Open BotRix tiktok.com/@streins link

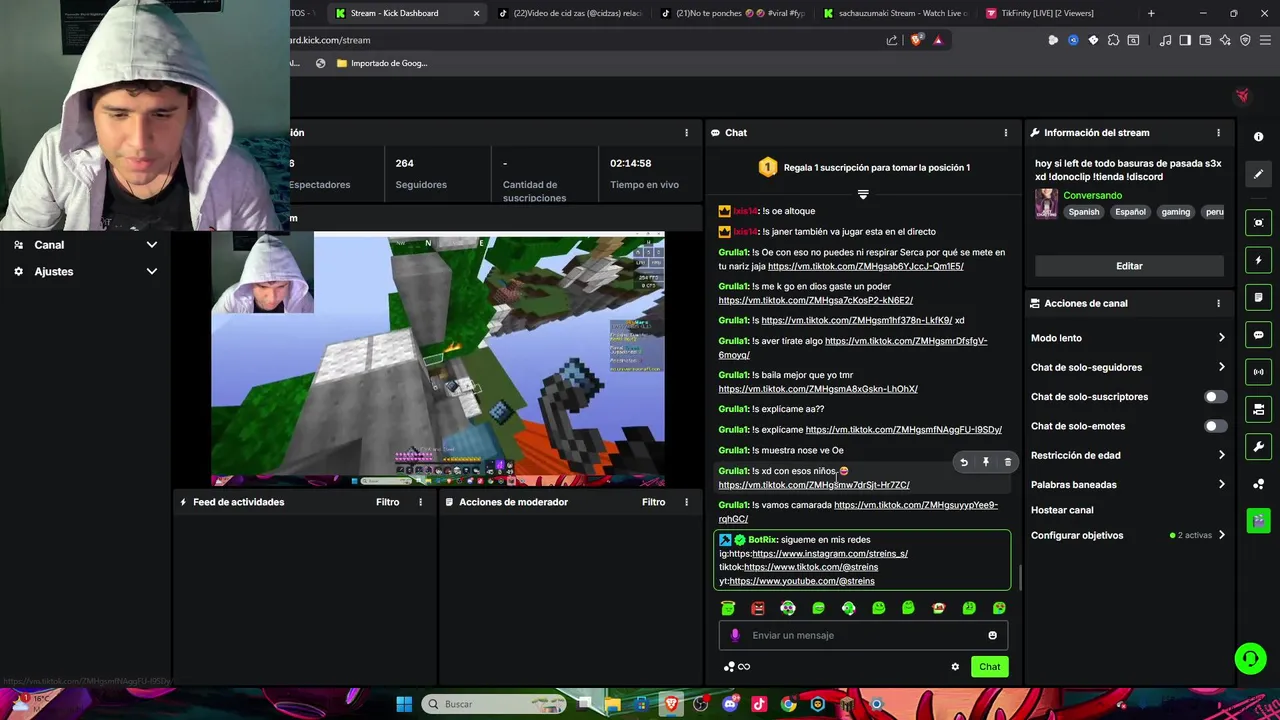811,567
